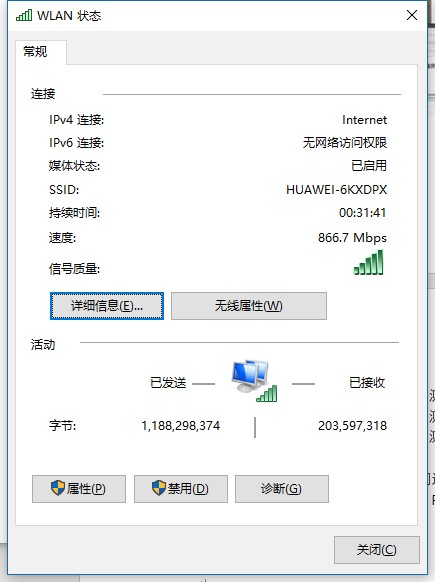
Task: Click the IPv4 Internet status text
Action: click(x=364, y=120)
